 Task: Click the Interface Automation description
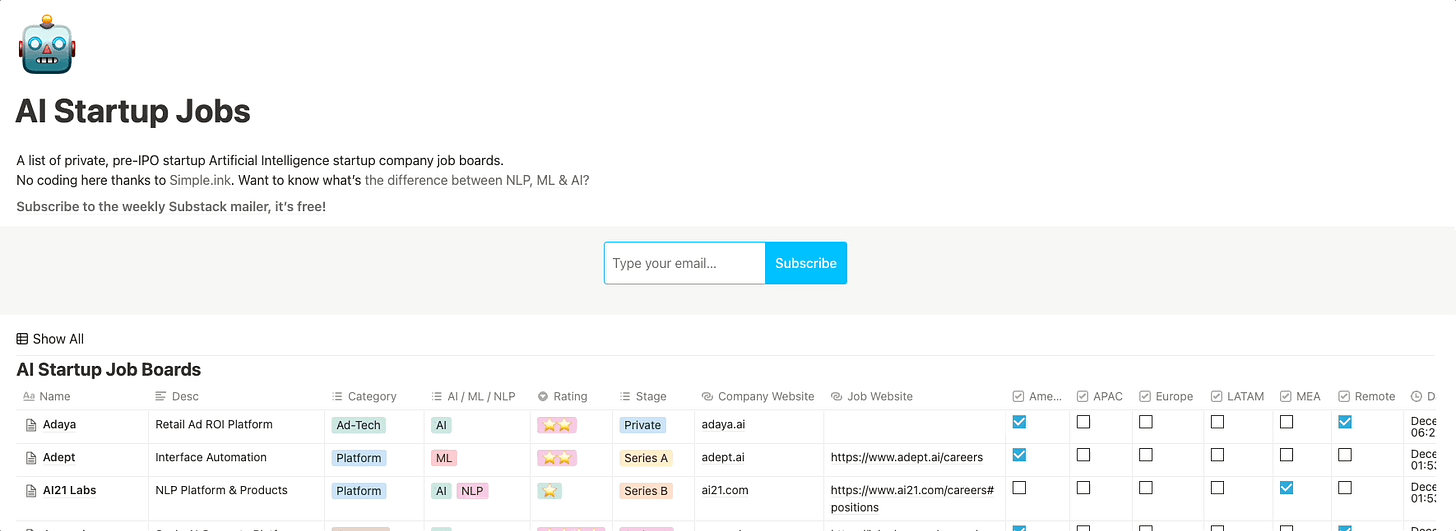(x=211, y=458)
